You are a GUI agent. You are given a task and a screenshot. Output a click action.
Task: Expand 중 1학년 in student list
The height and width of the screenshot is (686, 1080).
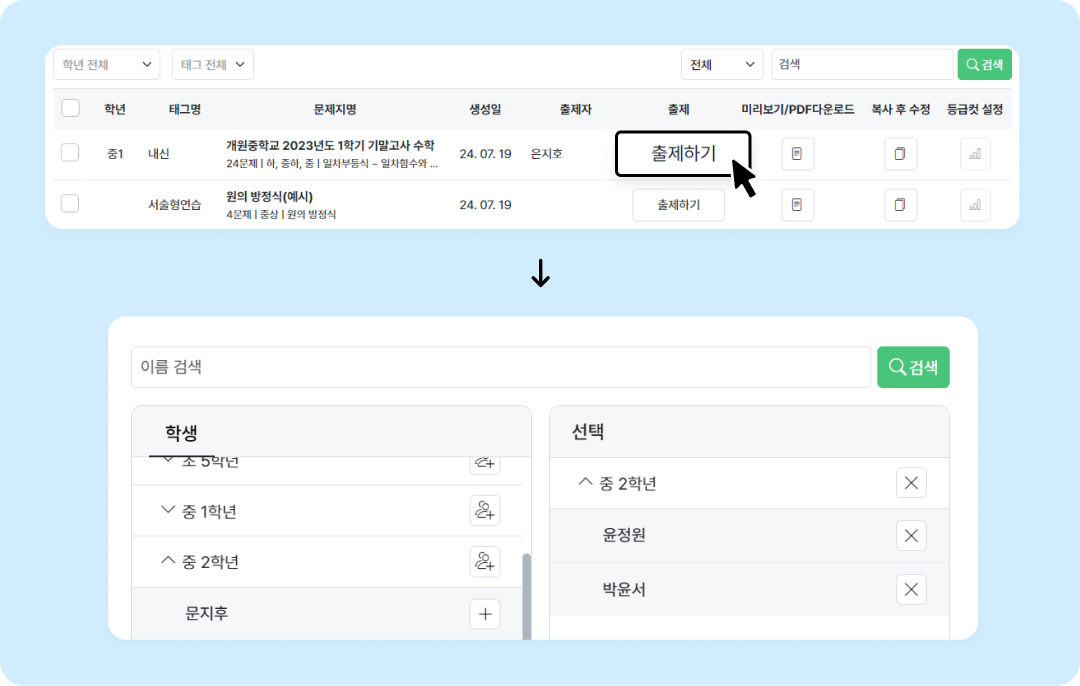click(168, 511)
